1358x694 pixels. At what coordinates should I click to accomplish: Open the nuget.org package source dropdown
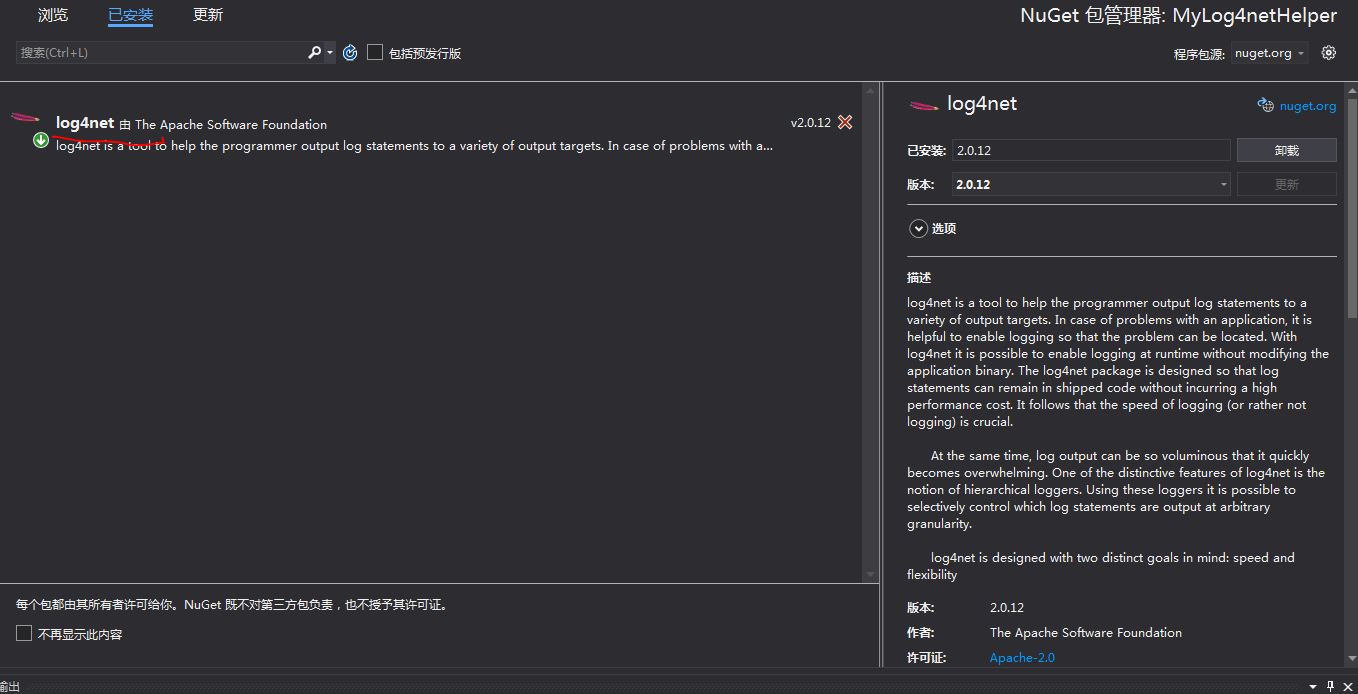[x=1268, y=52]
